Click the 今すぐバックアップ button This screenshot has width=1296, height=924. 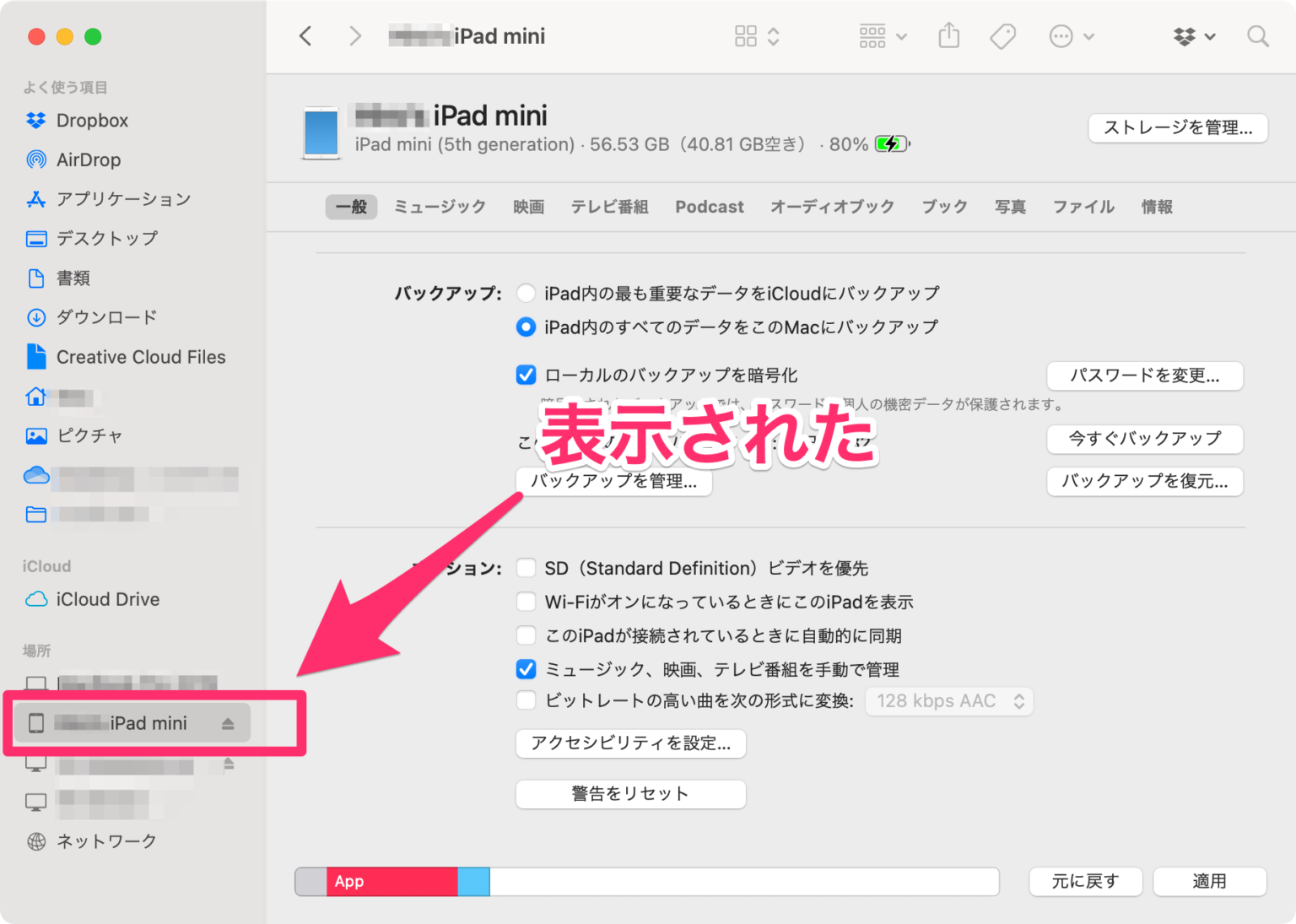click(1144, 439)
